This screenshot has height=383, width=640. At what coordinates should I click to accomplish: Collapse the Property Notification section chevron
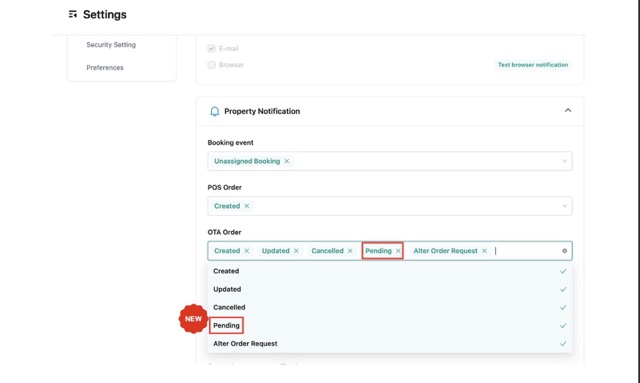tap(568, 110)
